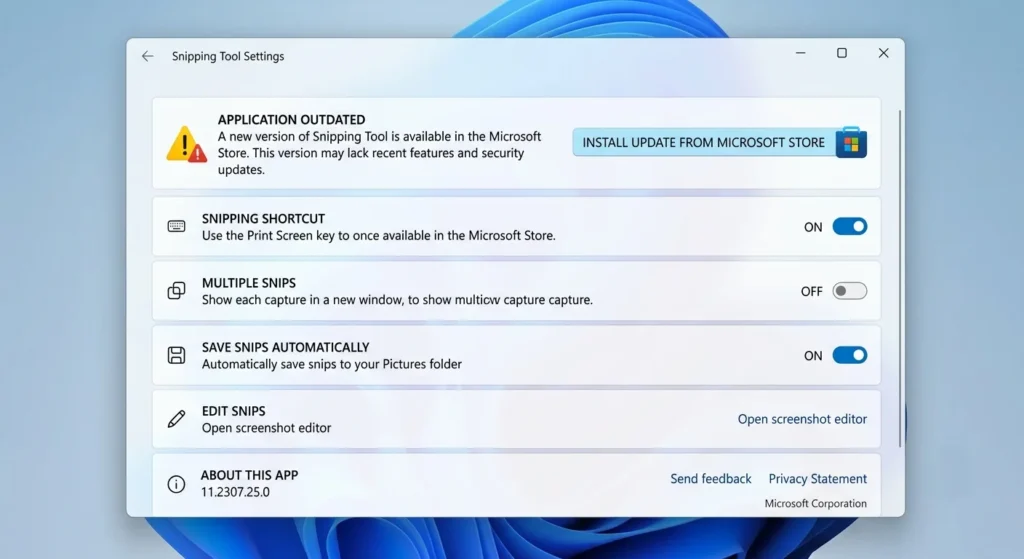Click the MULTIPLE SNIPS heading
The height and width of the screenshot is (559, 1024).
pyautogui.click(x=249, y=283)
